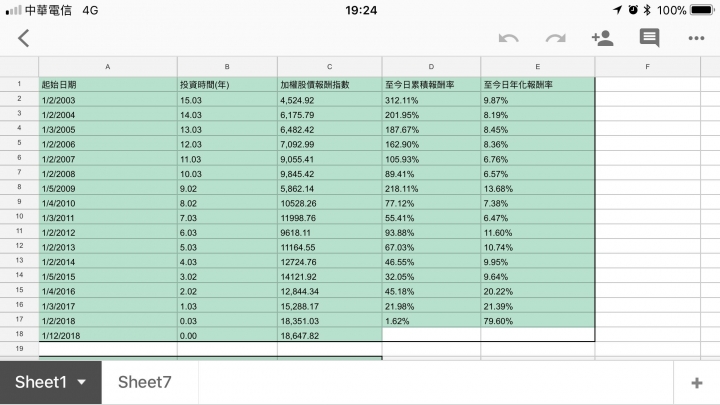Viewport: 720px width, 405px height.
Task: Select cell with date 1/5/2009
Action: click(x=108, y=187)
